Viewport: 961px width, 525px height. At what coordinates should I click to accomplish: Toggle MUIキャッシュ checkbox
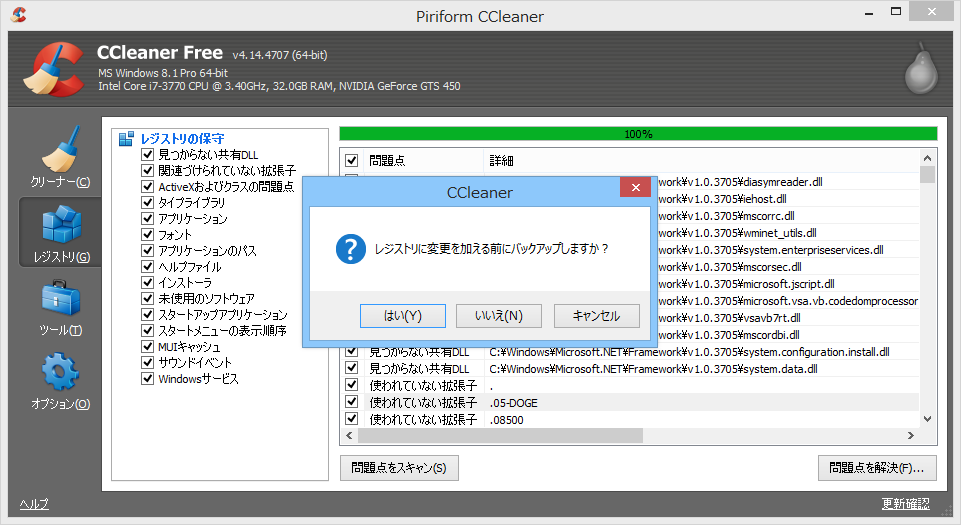click(x=147, y=347)
